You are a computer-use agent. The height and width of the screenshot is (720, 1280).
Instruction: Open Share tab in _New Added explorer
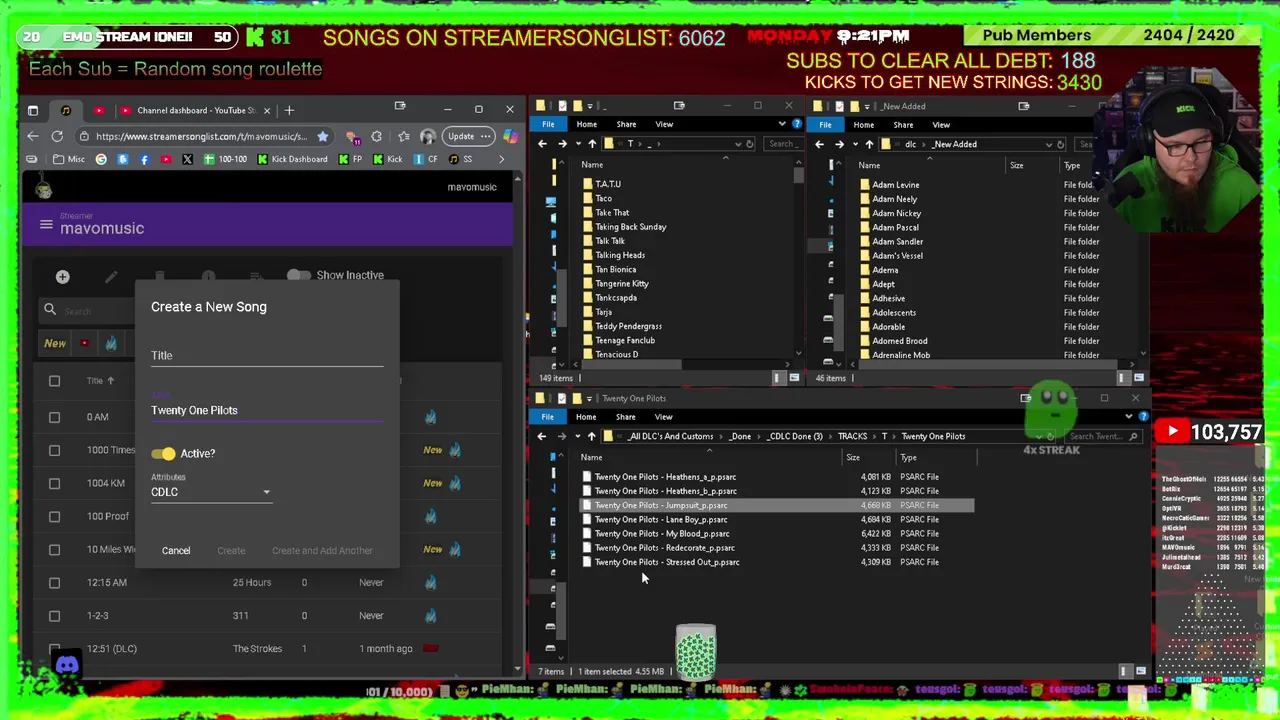903,125
